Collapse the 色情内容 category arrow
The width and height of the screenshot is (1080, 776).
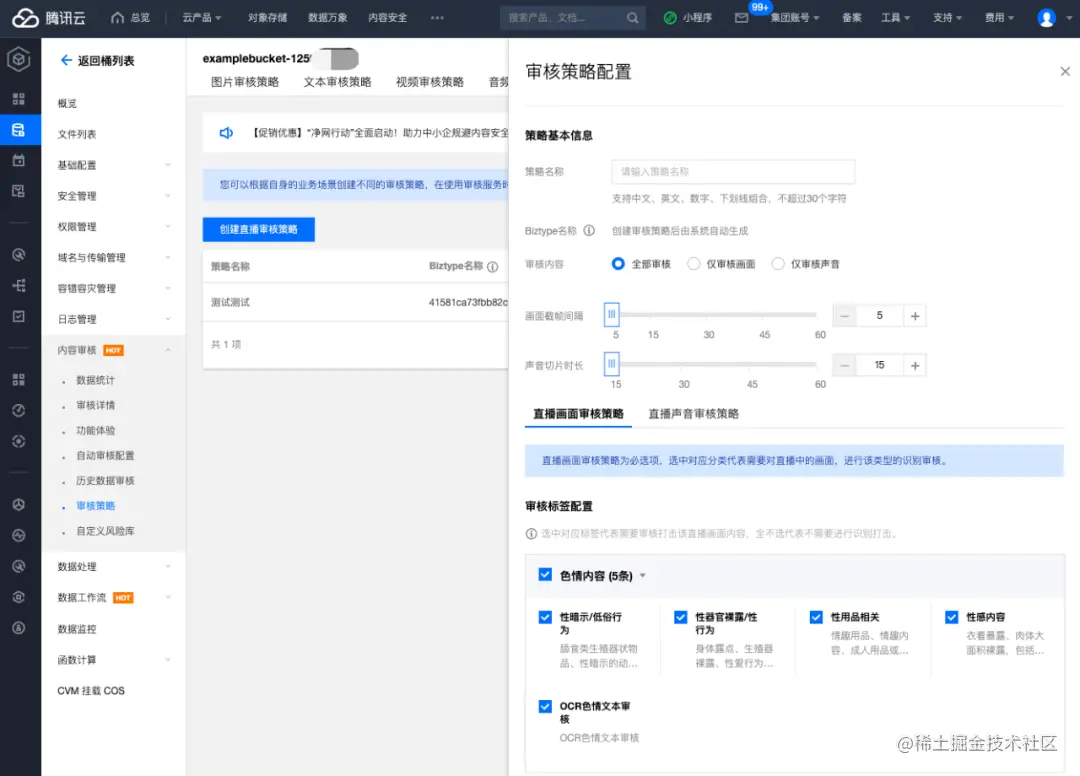click(643, 576)
